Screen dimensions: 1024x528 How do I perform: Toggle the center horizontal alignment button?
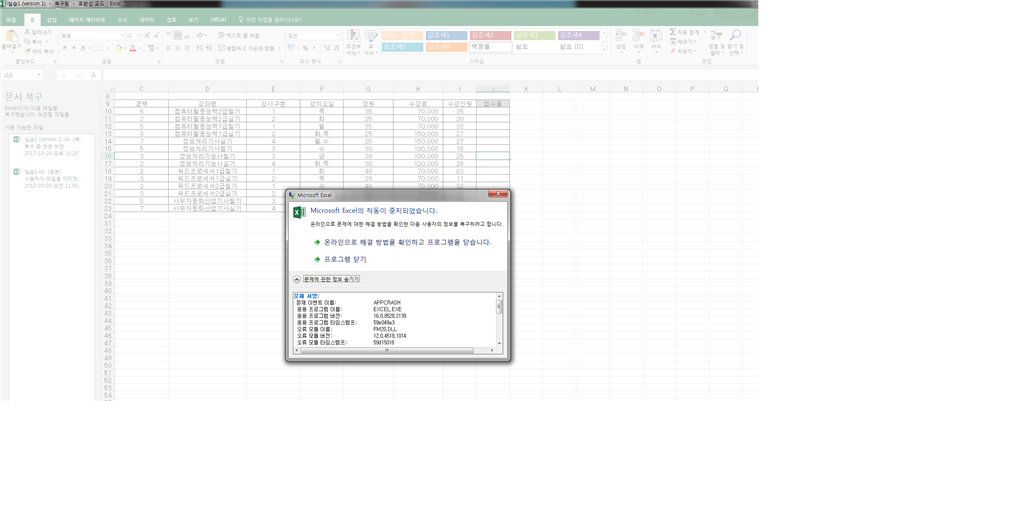tap(177, 48)
